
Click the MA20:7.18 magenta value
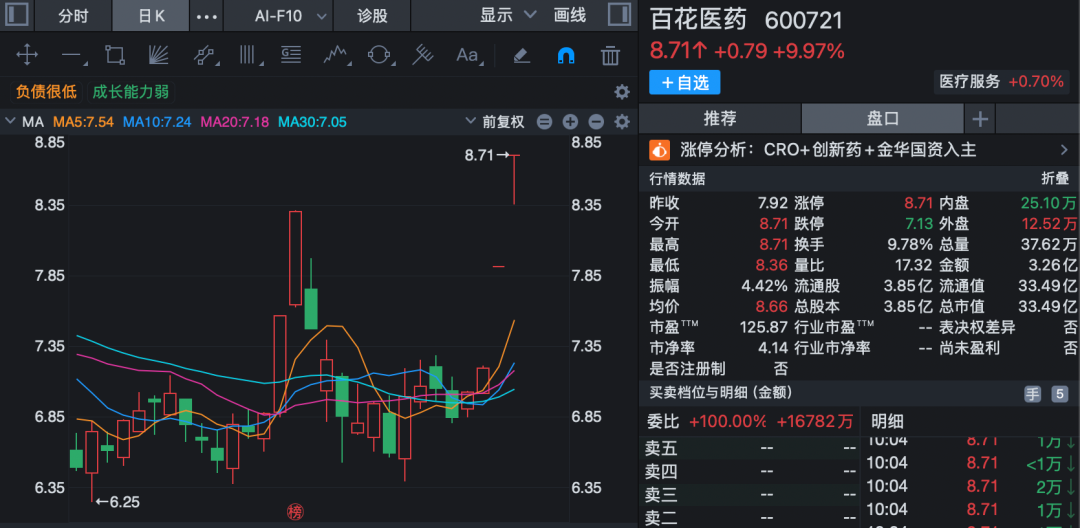tap(235, 122)
